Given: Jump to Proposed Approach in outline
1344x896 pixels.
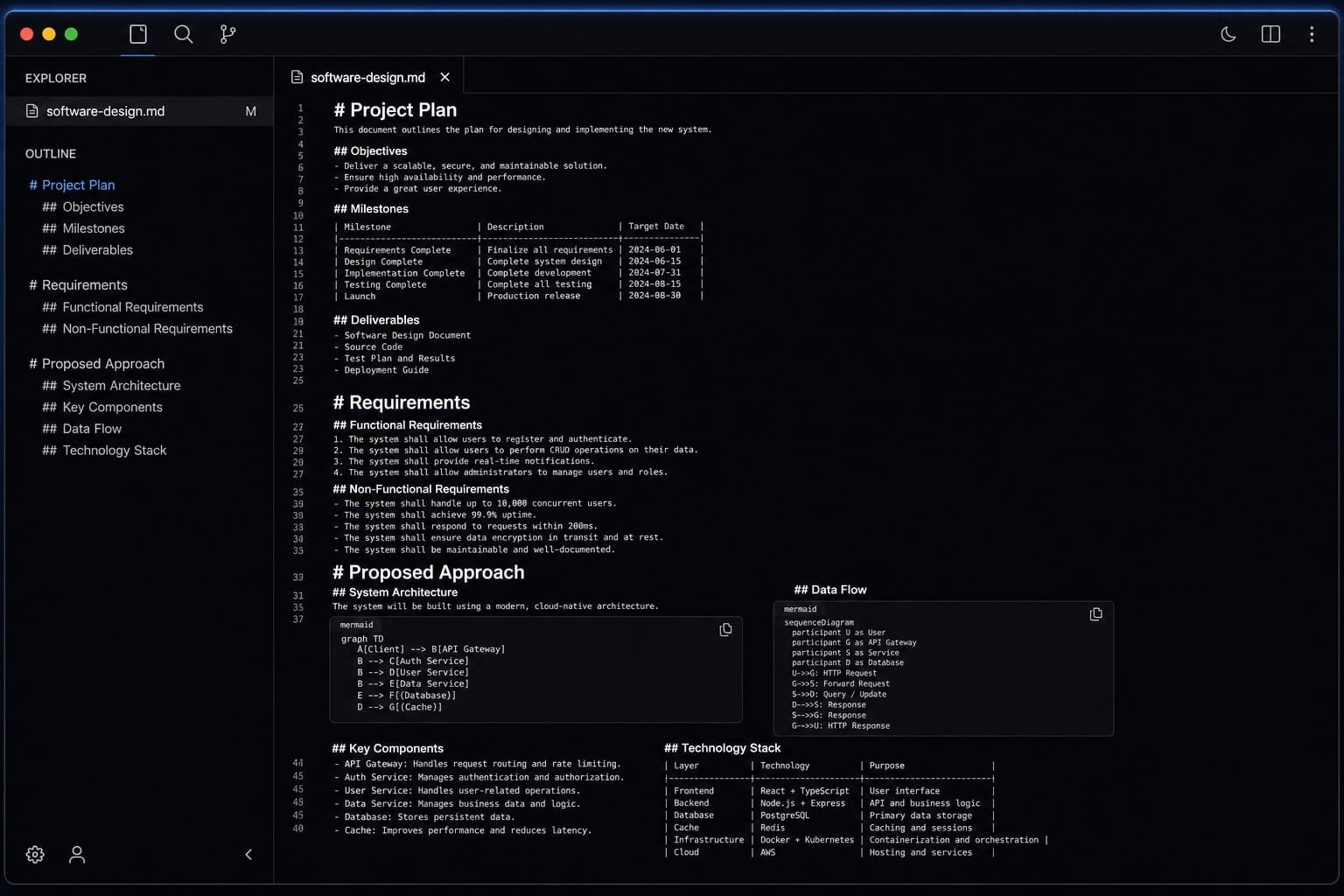Looking at the screenshot, I should 96,364.
